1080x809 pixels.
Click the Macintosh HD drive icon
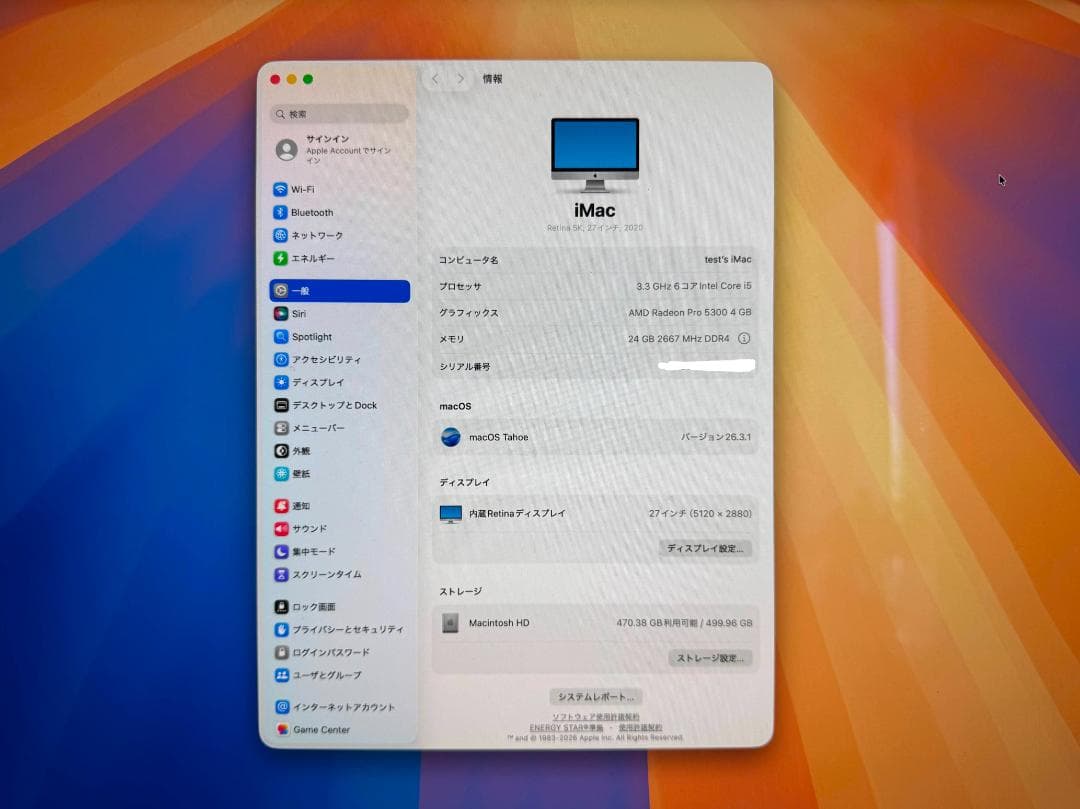pyautogui.click(x=450, y=623)
